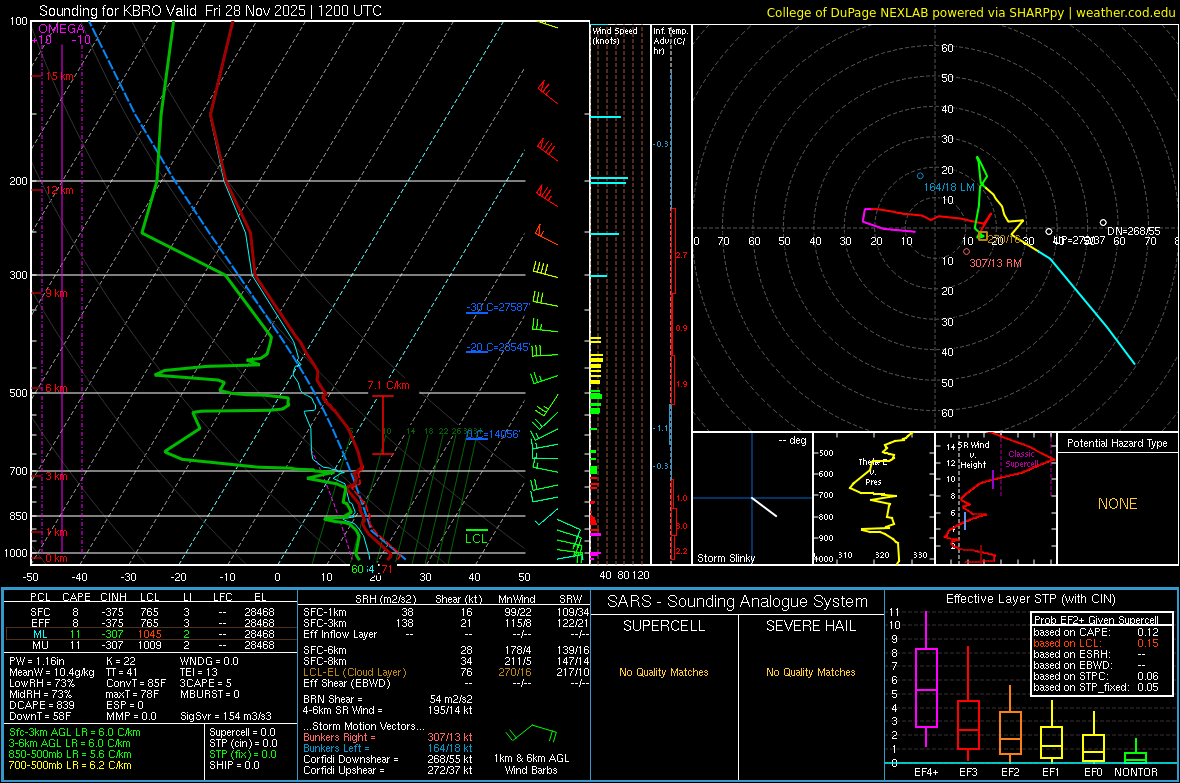Click the NONTOR axis label
This screenshot has height=783, width=1180.
click(x=1136, y=772)
